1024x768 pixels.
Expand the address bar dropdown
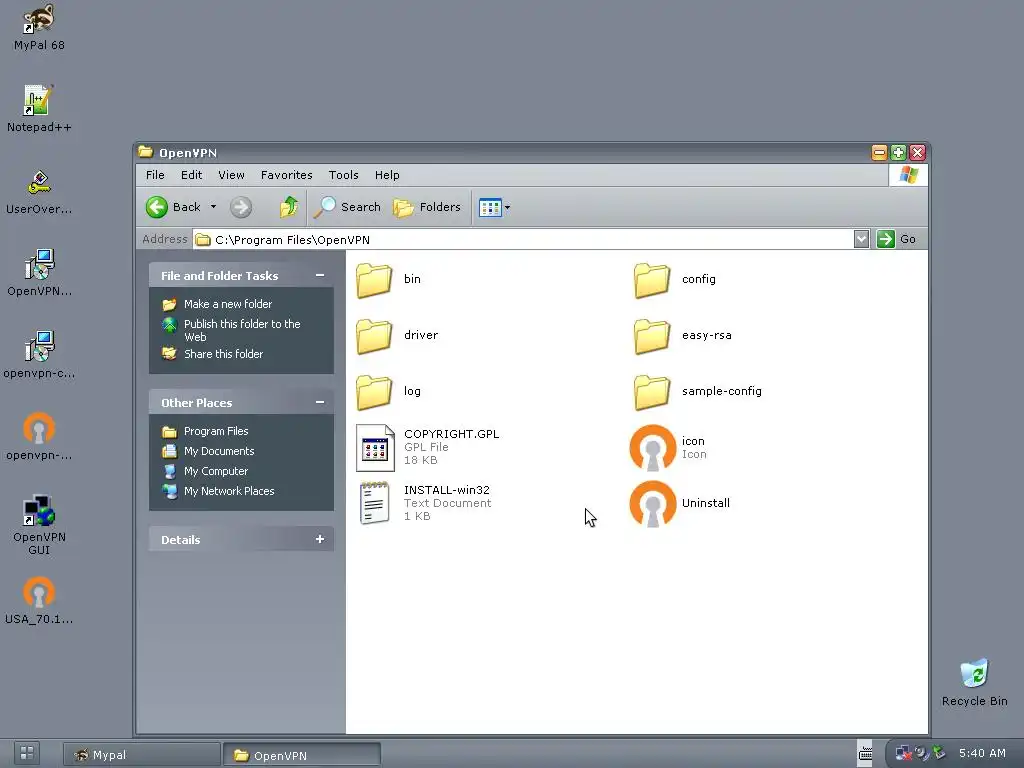pos(861,239)
